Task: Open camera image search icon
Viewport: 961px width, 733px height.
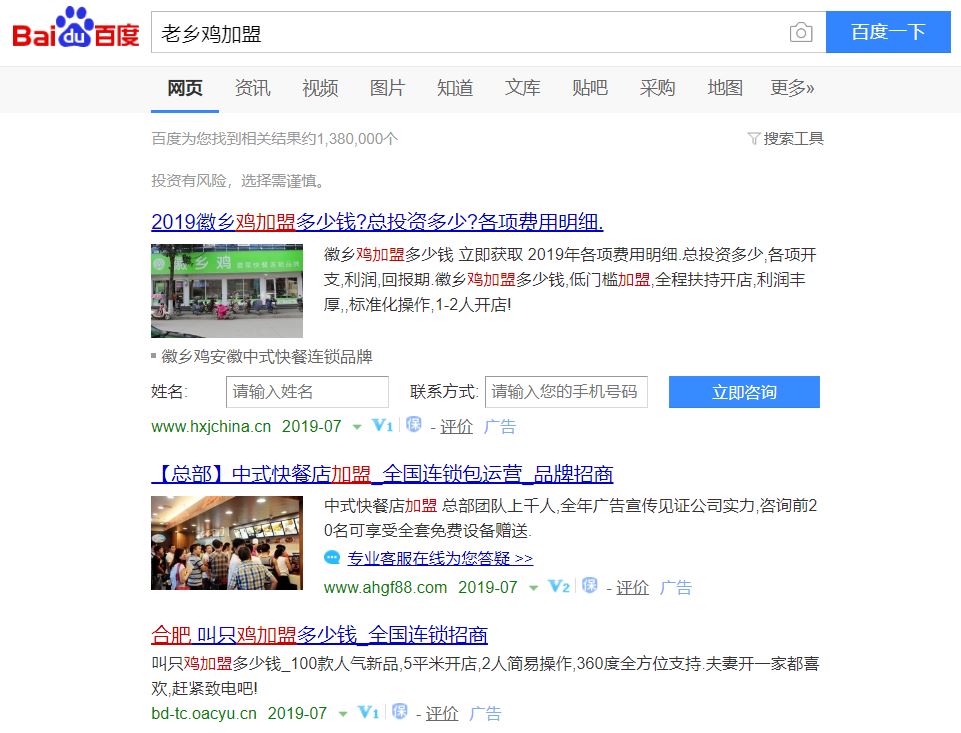Action: (x=800, y=32)
